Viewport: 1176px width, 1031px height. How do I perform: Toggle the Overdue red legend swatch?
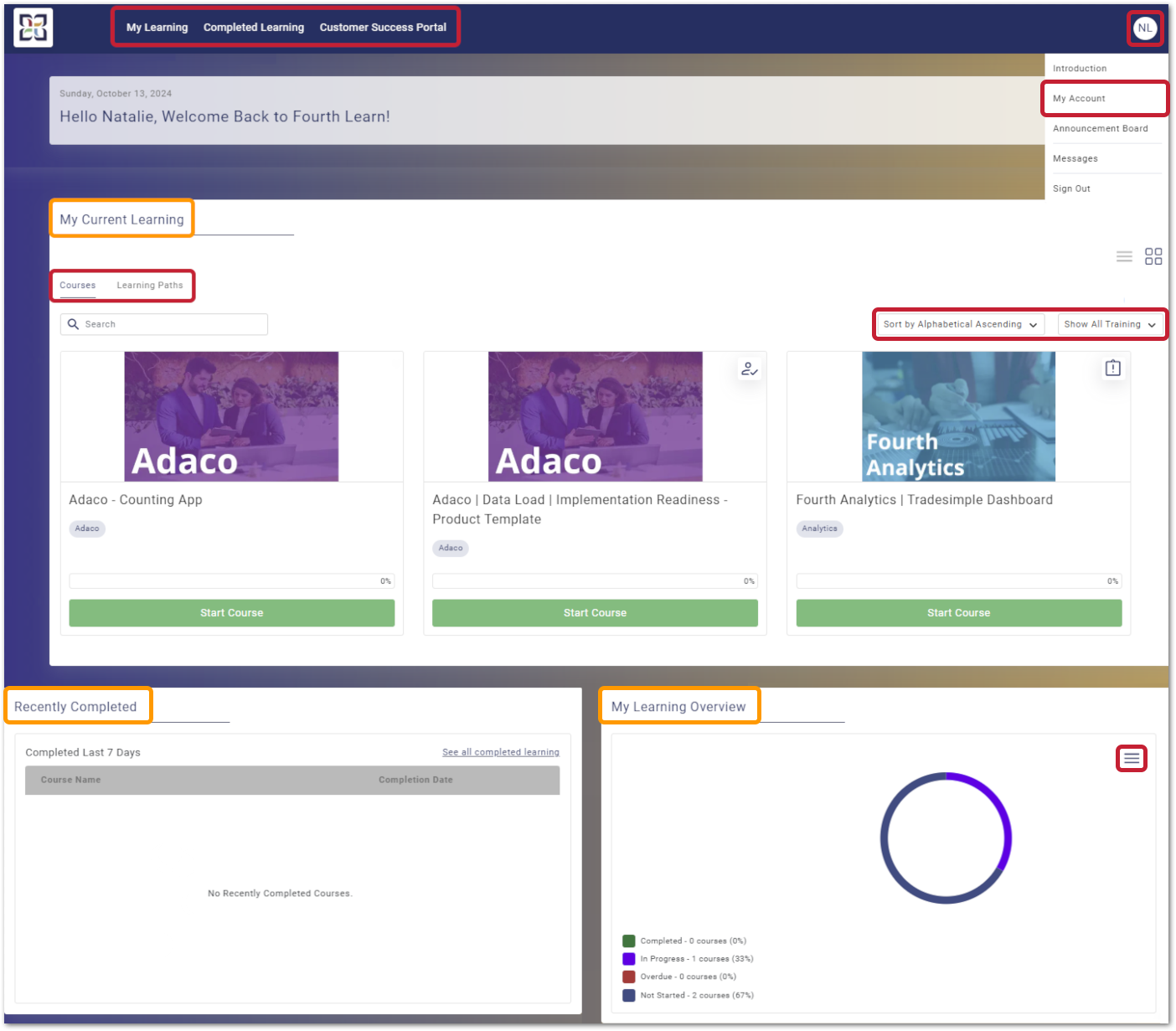pyautogui.click(x=629, y=977)
